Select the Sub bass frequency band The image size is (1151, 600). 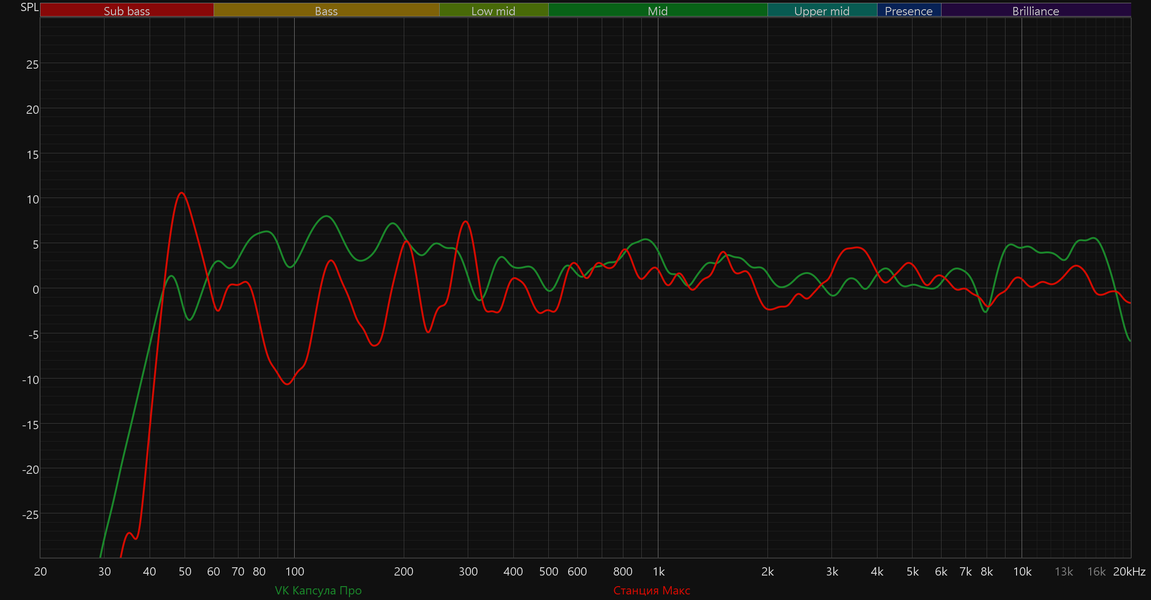coord(127,10)
